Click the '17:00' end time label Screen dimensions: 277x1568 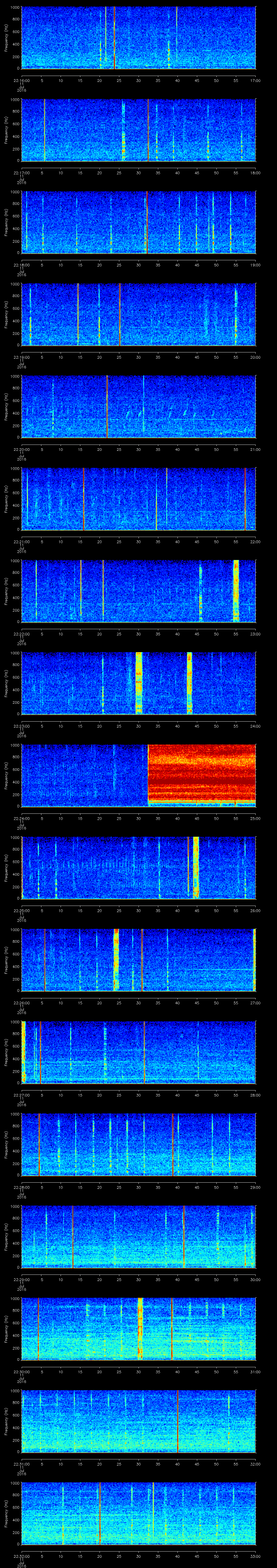255,80
